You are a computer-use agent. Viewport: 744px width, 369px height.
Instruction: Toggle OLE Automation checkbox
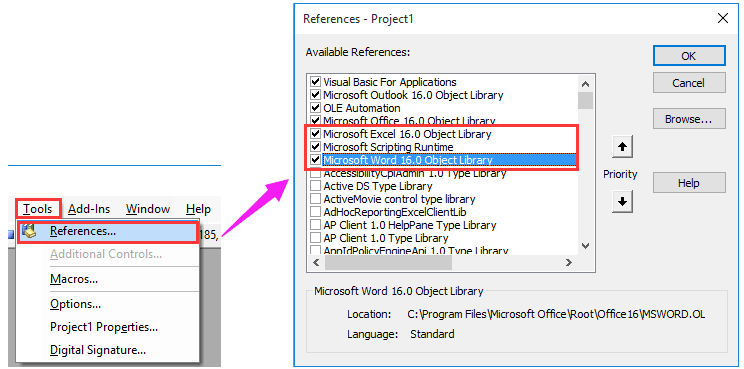[315, 108]
